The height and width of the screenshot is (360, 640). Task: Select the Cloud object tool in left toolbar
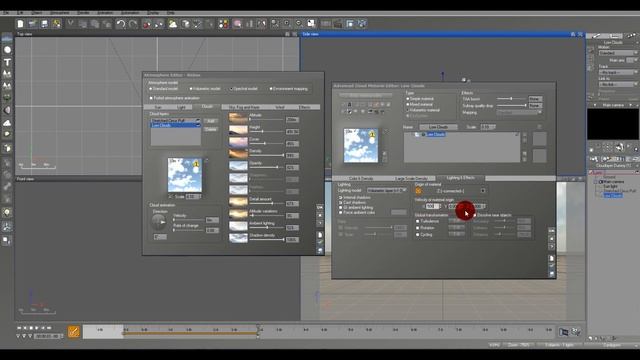click(x=7, y=122)
